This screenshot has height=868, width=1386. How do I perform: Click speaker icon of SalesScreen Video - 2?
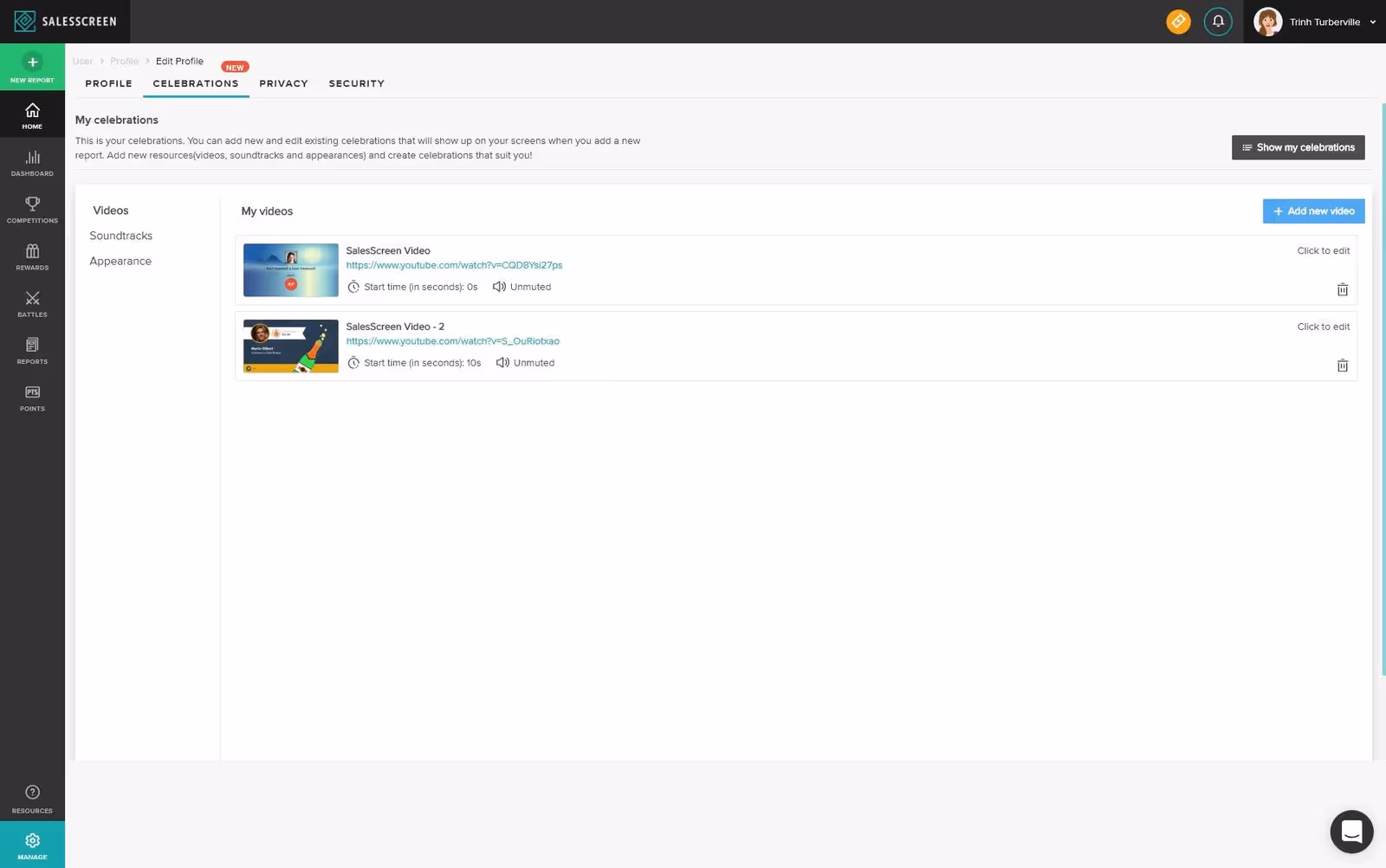502,363
